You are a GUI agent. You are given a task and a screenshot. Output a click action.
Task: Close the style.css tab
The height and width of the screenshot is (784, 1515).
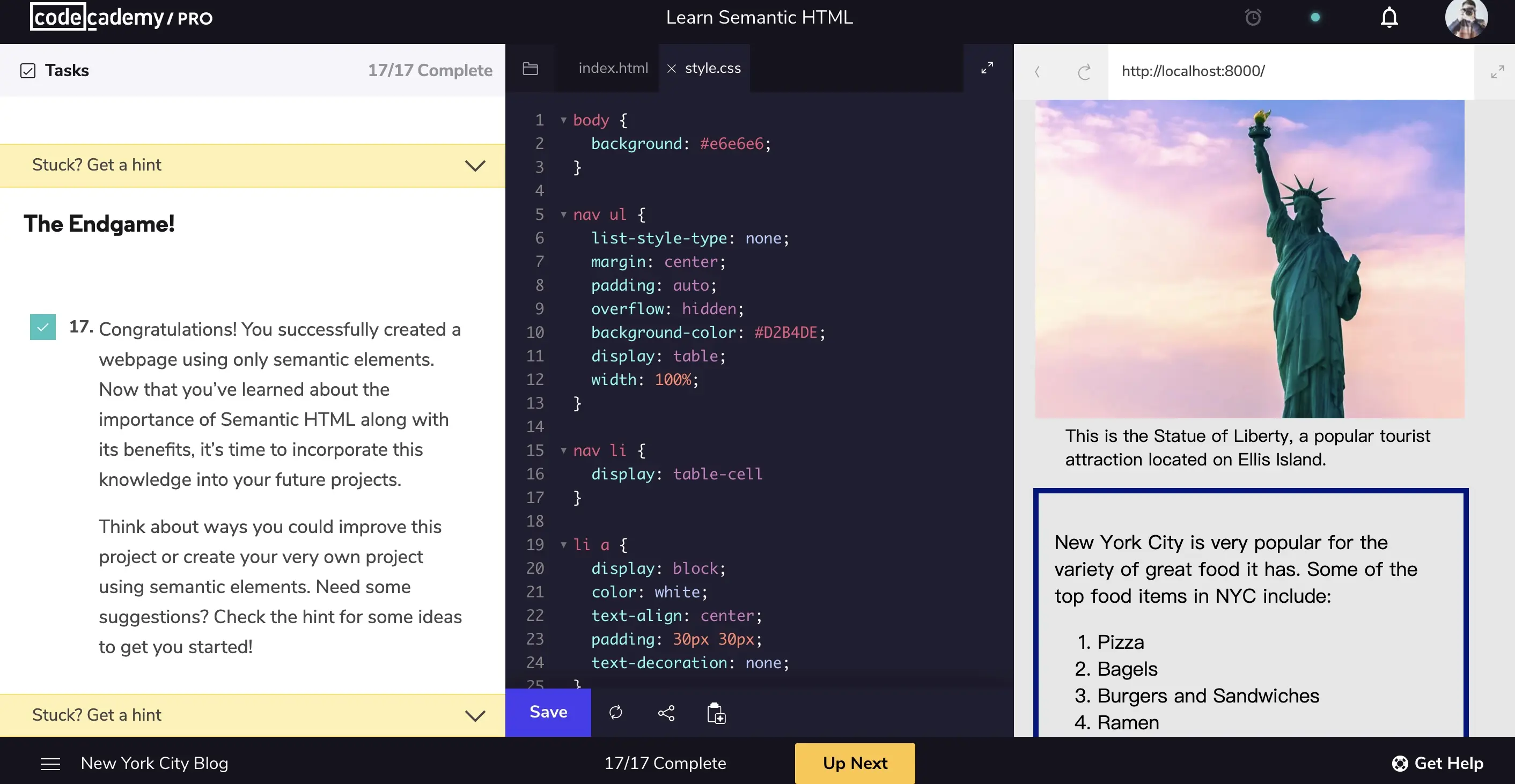coord(671,69)
